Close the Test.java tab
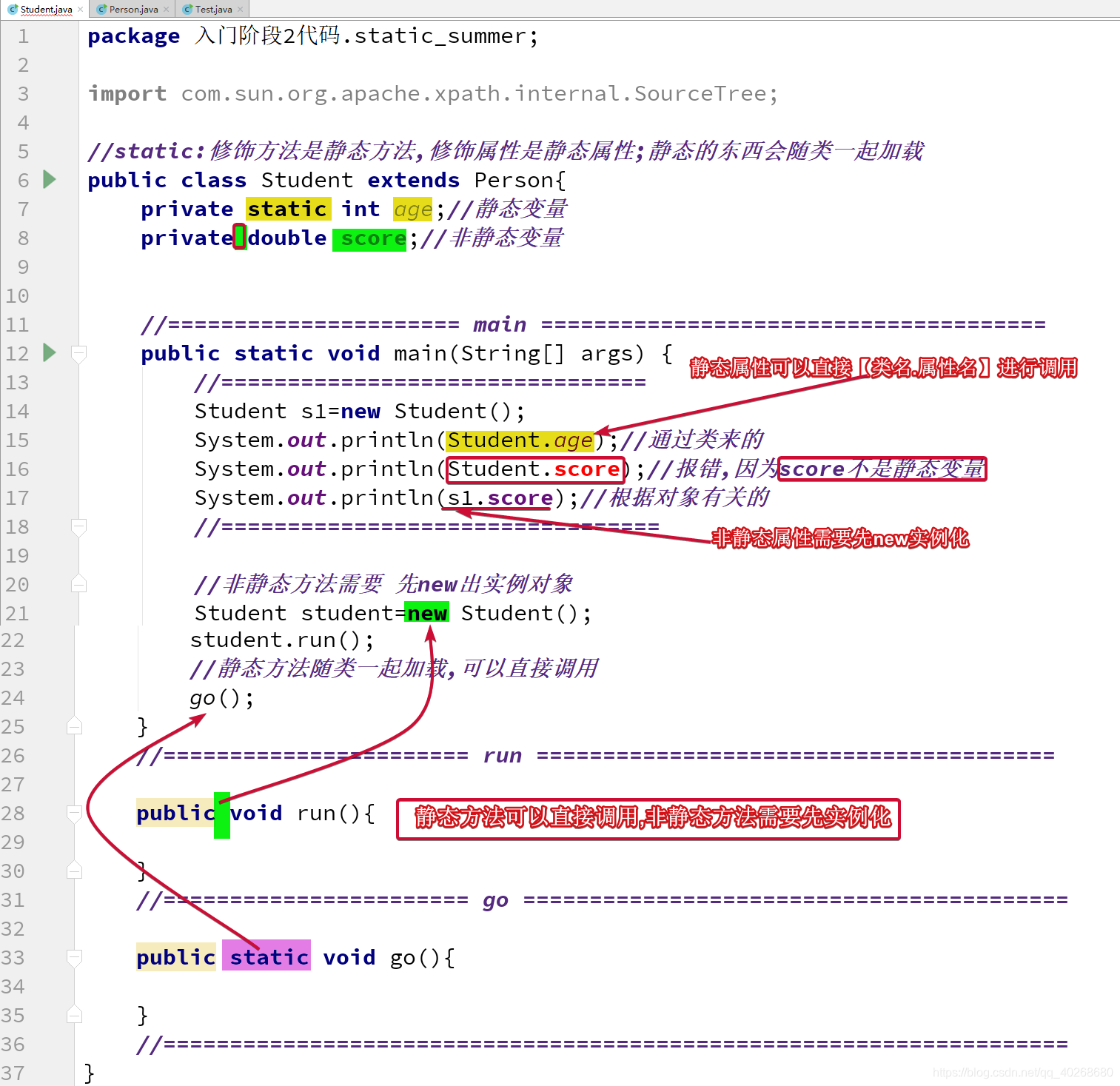Viewport: 1120px width, 1086px height. click(240, 10)
